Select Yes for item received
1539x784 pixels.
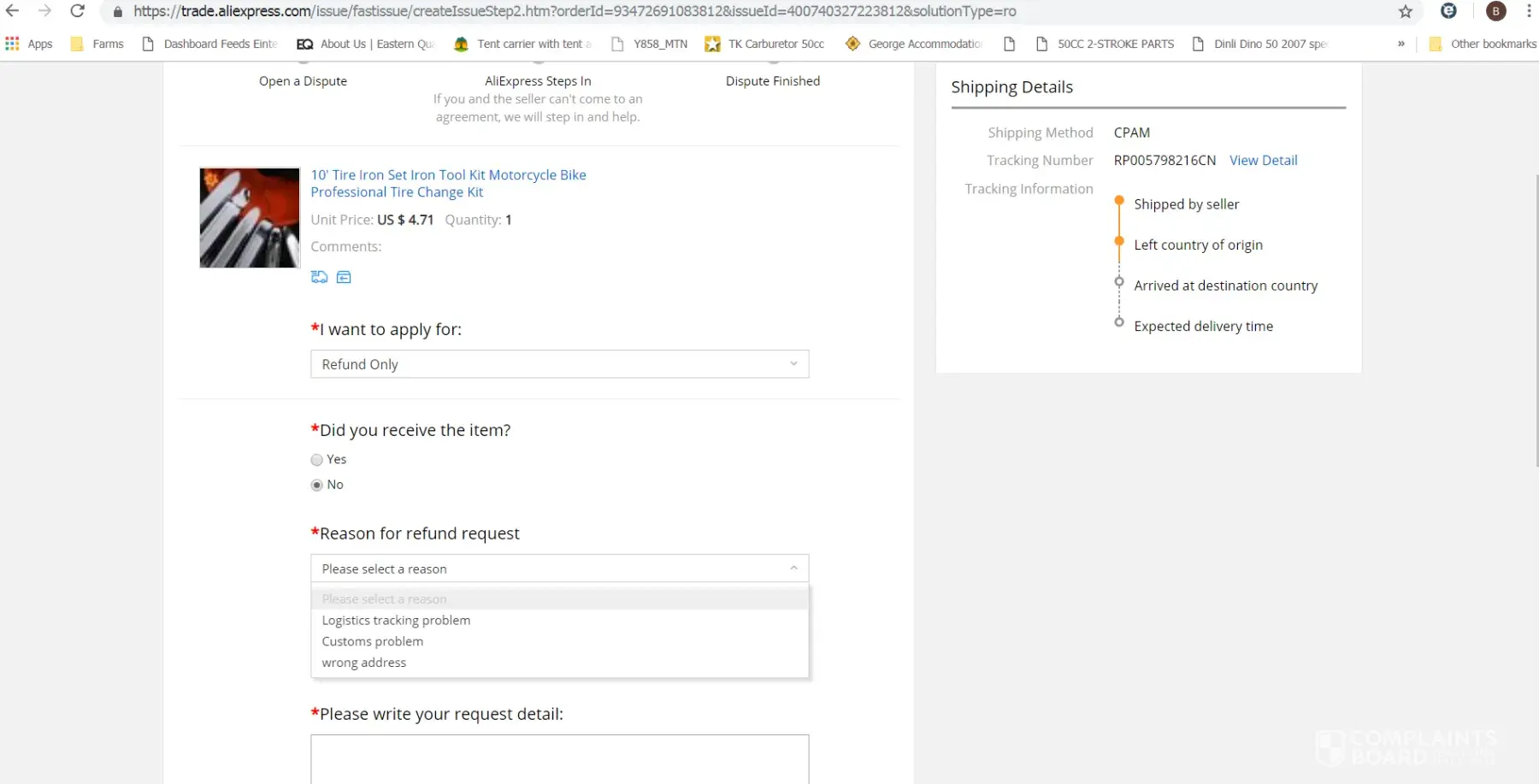pyautogui.click(x=317, y=460)
